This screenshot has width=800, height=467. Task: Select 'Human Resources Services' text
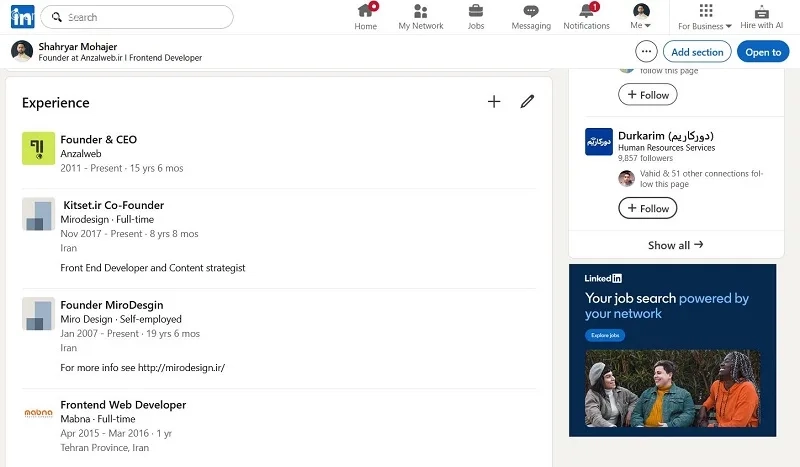click(x=666, y=148)
